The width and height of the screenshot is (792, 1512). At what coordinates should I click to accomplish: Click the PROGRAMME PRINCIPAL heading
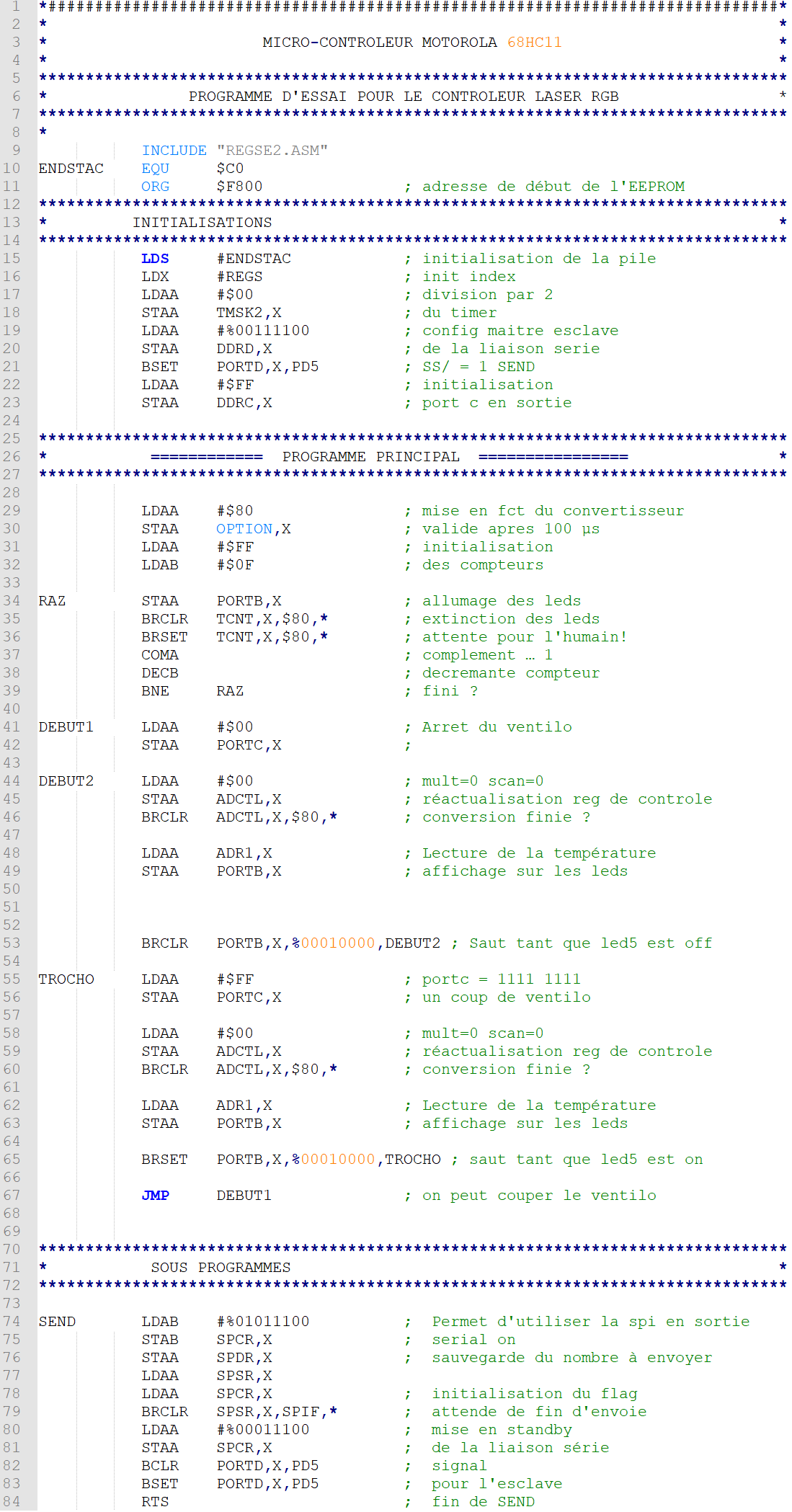(371, 457)
